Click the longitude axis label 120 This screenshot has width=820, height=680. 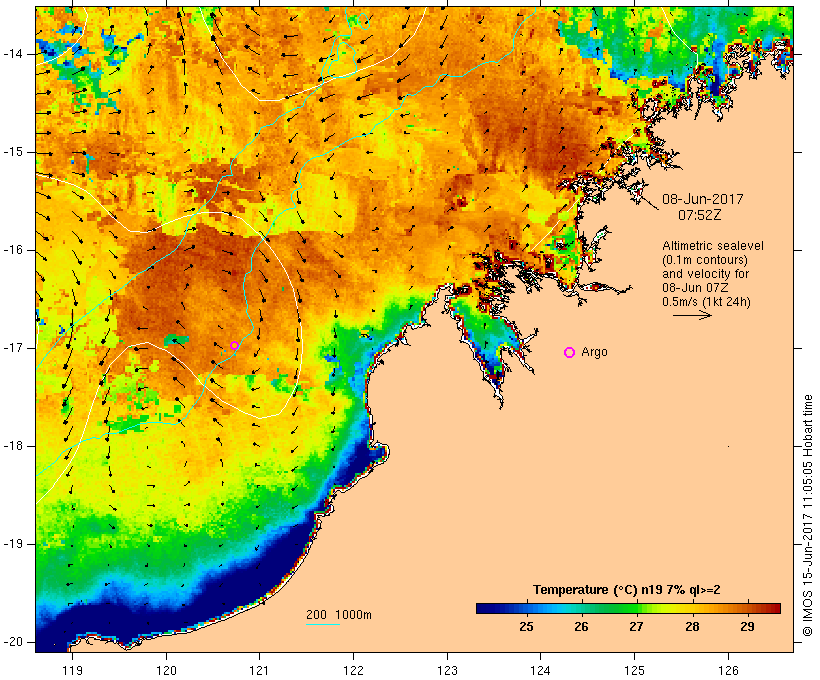click(166, 671)
